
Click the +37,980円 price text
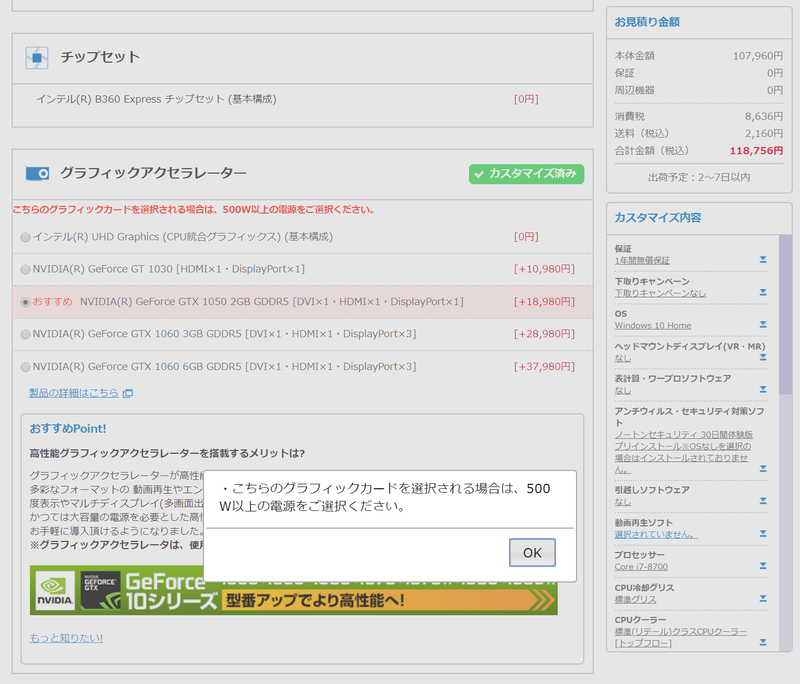[544, 367]
